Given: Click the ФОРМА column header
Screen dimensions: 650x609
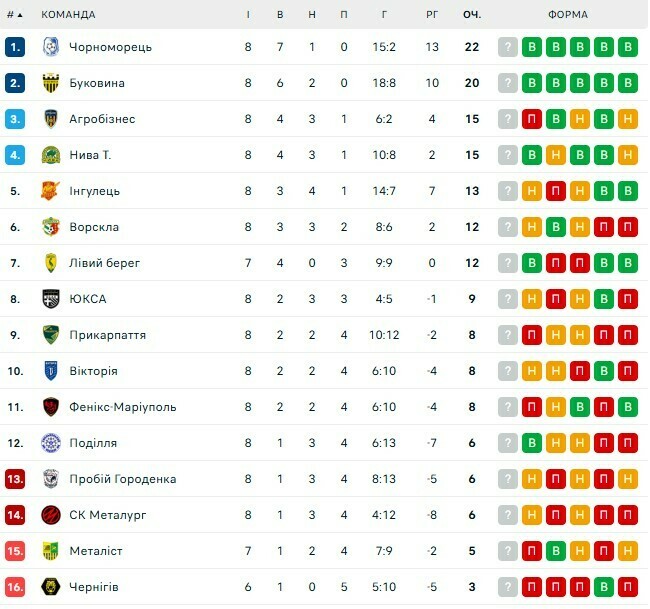Looking at the screenshot, I should [568, 14].
